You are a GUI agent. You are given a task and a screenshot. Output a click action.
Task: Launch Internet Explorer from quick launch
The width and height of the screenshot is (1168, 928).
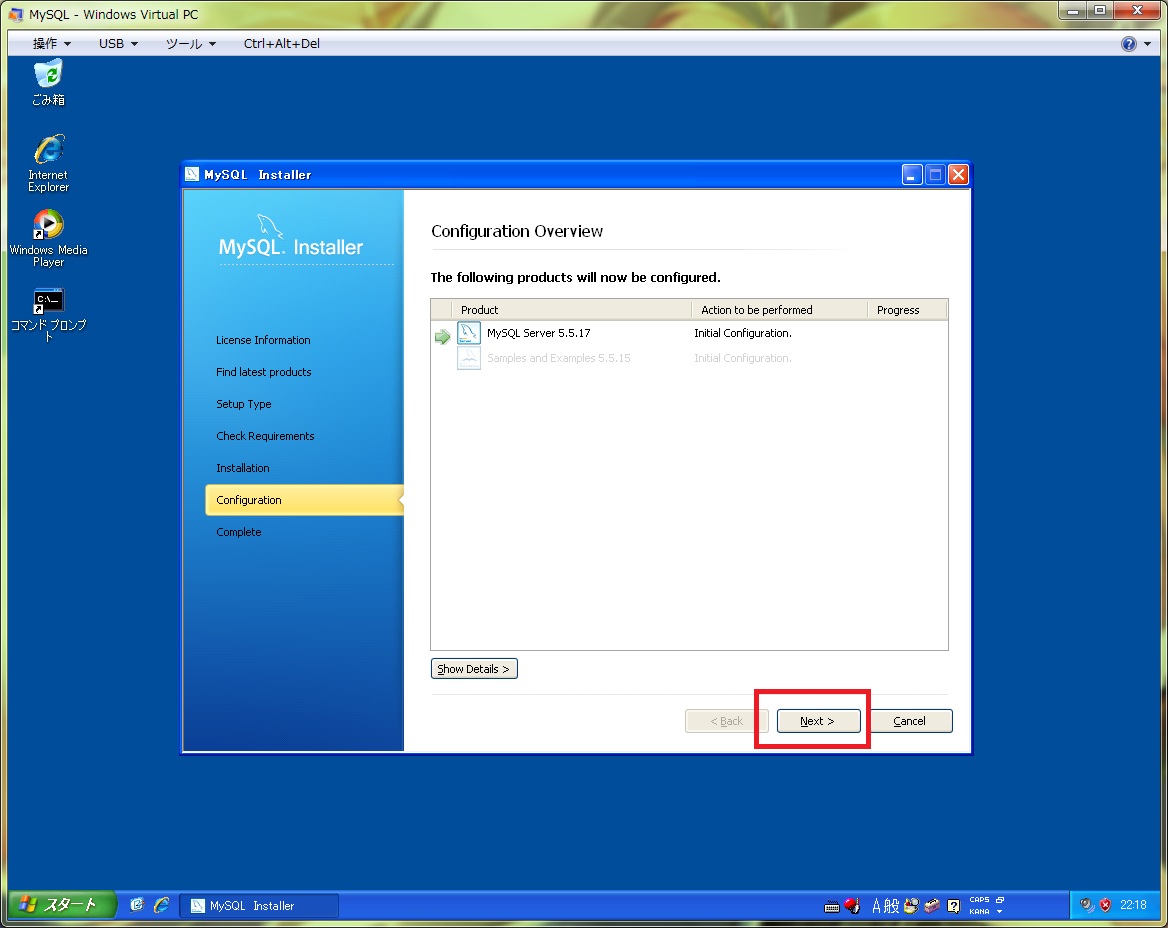point(161,905)
